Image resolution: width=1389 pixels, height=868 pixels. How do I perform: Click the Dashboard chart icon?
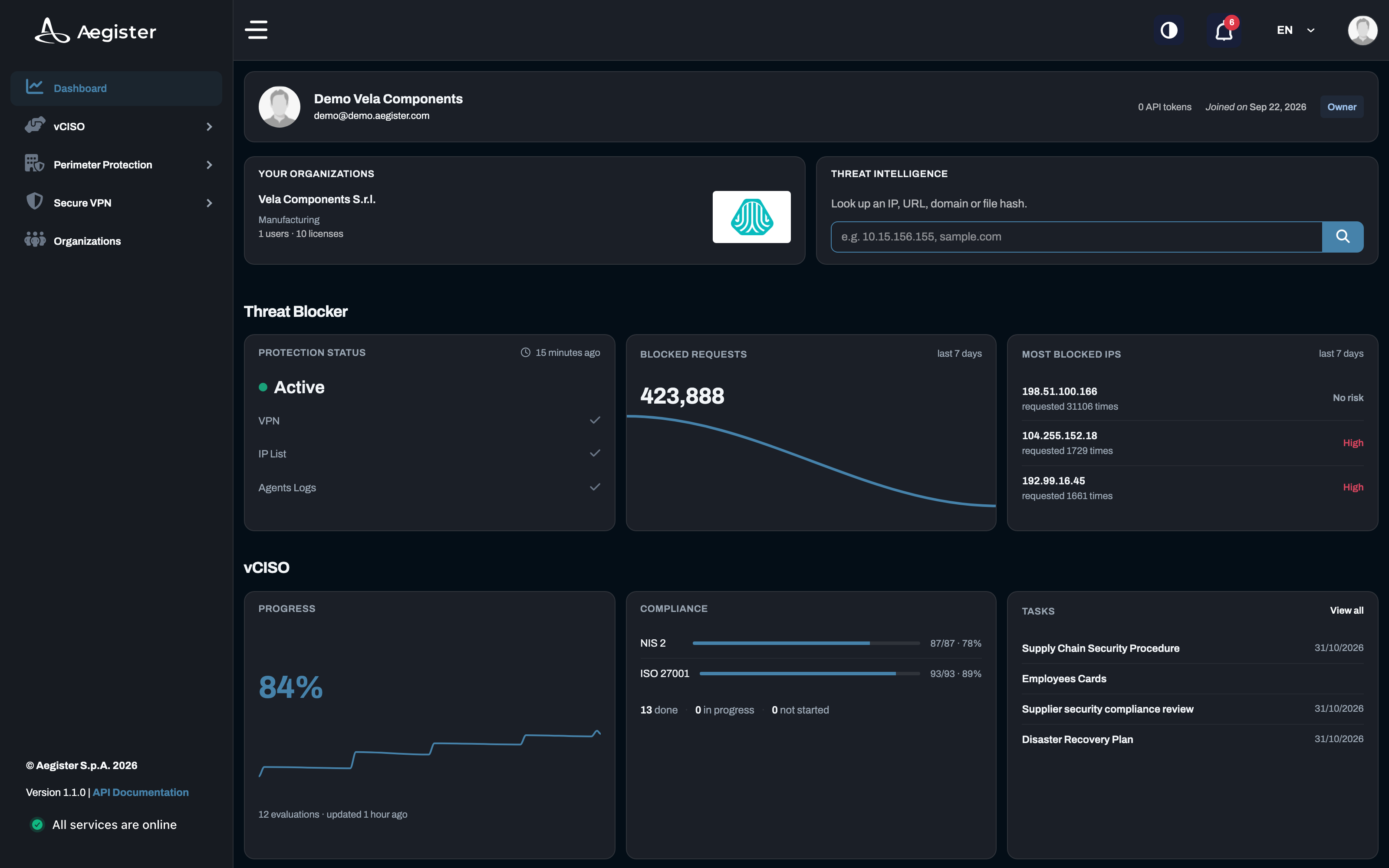click(x=34, y=87)
